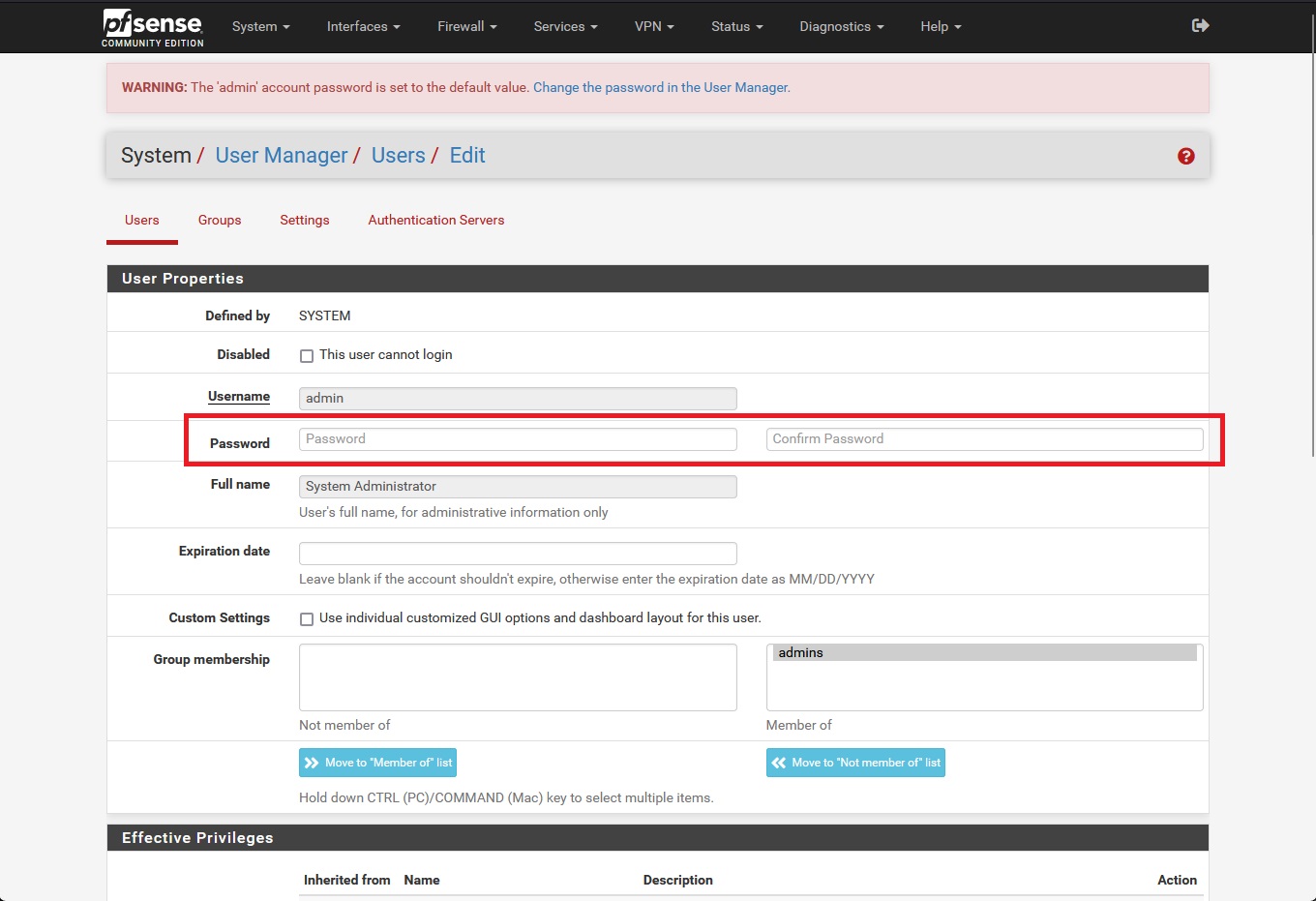Open the Services dropdown menu
Screen dimensions: 1316x901
[x=565, y=26]
